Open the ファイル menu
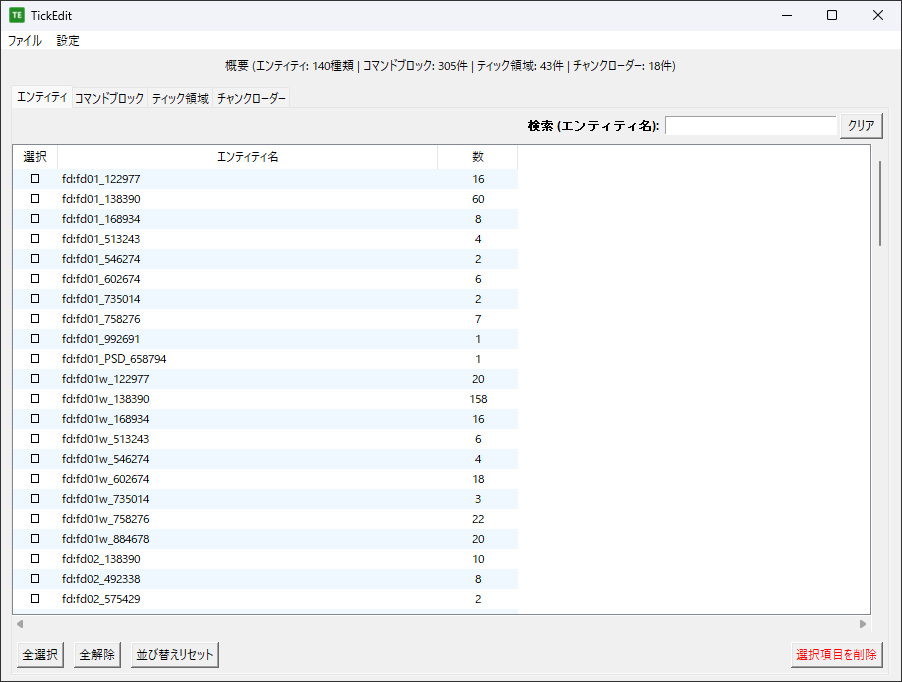Viewport: 902px width, 682px height. pos(25,41)
